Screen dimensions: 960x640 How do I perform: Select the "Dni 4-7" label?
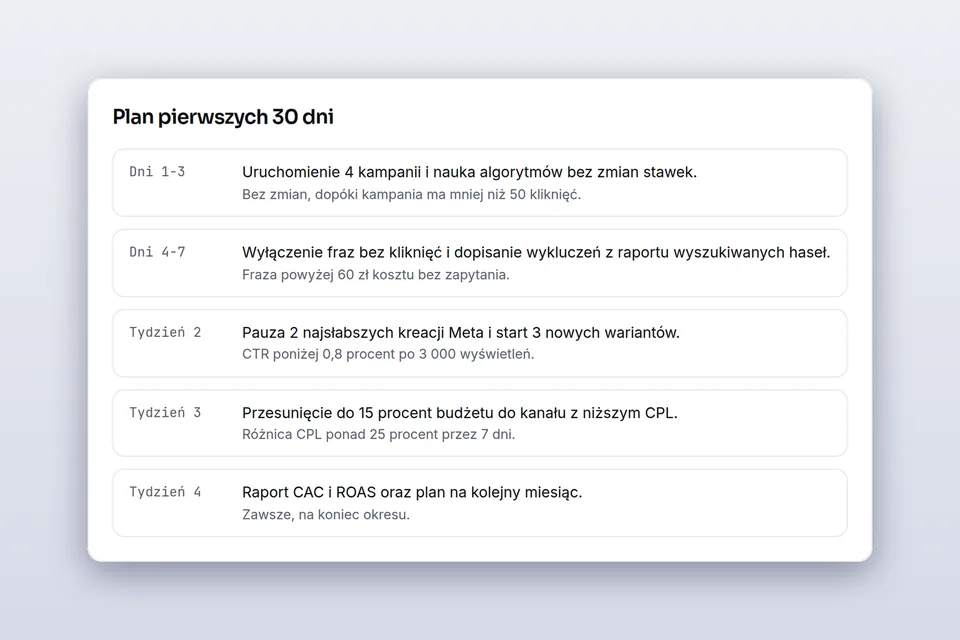157,252
